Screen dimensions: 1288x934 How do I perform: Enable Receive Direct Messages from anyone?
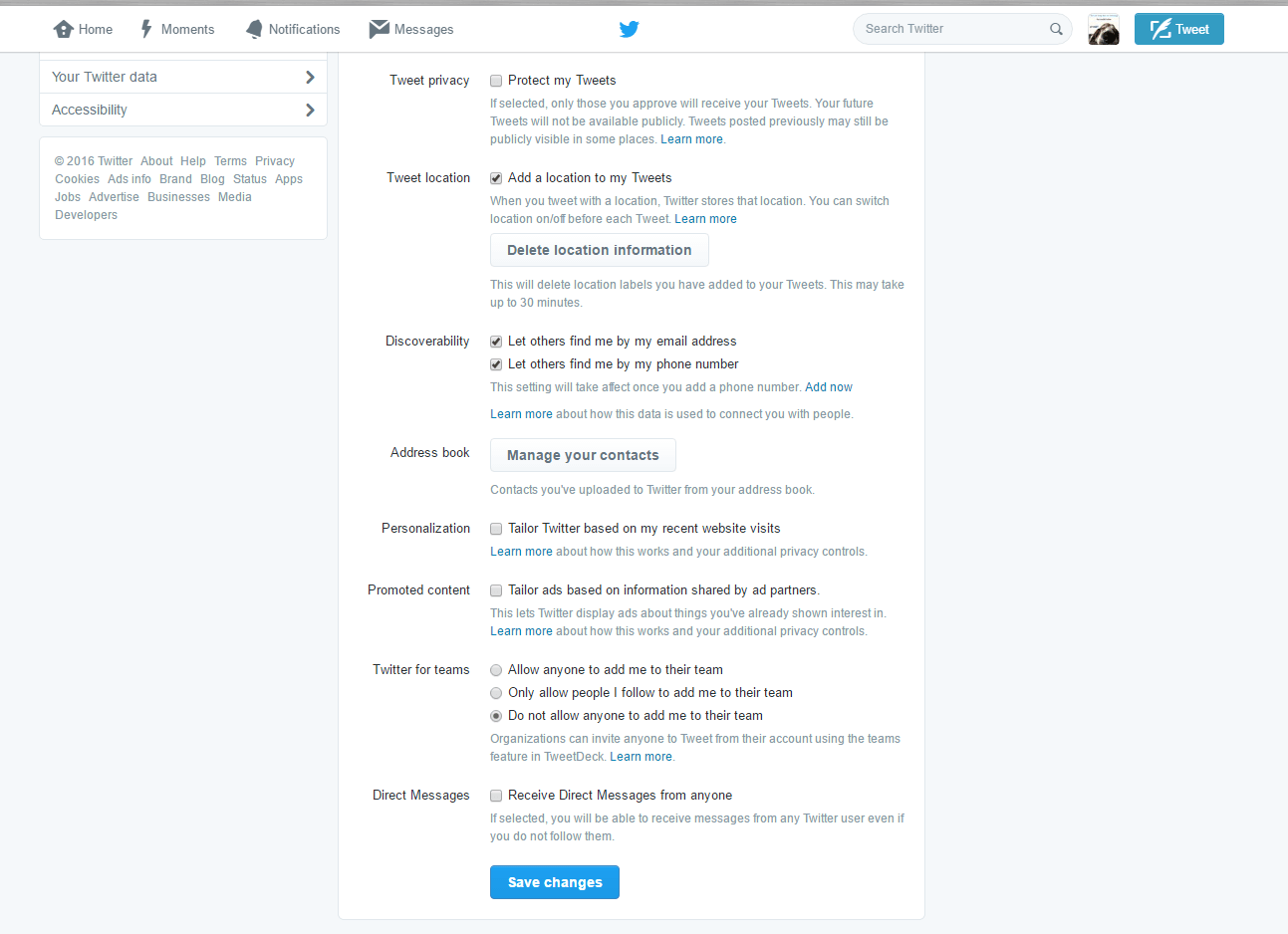496,796
